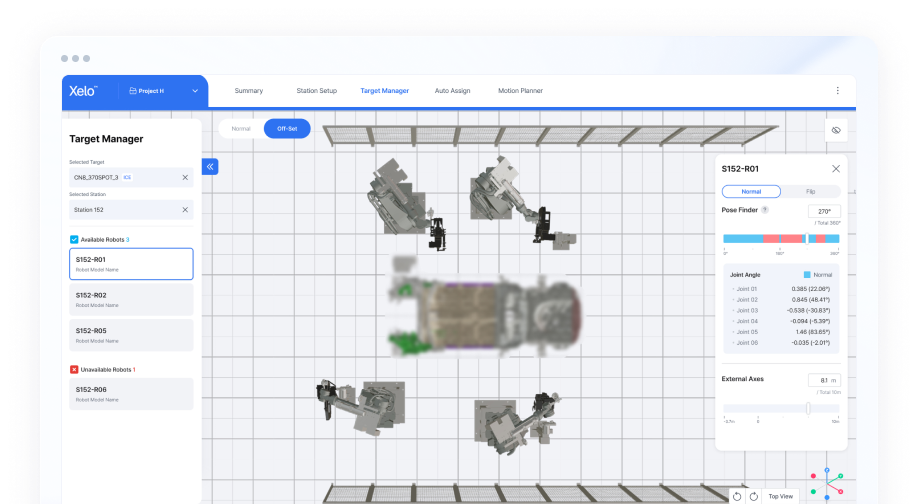This screenshot has height=504, width=918.
Task: Toggle visibility with the eye-slash icon
Action: point(836,129)
